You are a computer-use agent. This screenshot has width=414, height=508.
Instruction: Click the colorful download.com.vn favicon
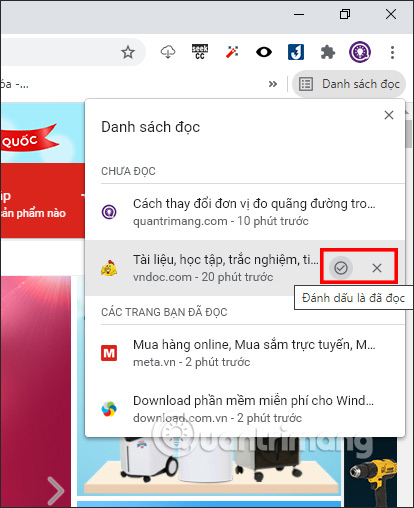click(109, 409)
